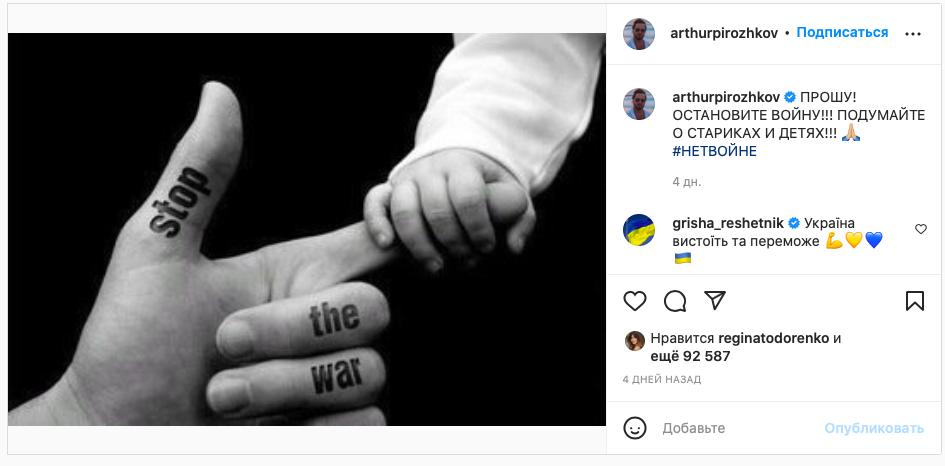The width and height of the screenshot is (945, 466).
Task: Open the arthurpirozhkov username in the header
Action: point(724,33)
